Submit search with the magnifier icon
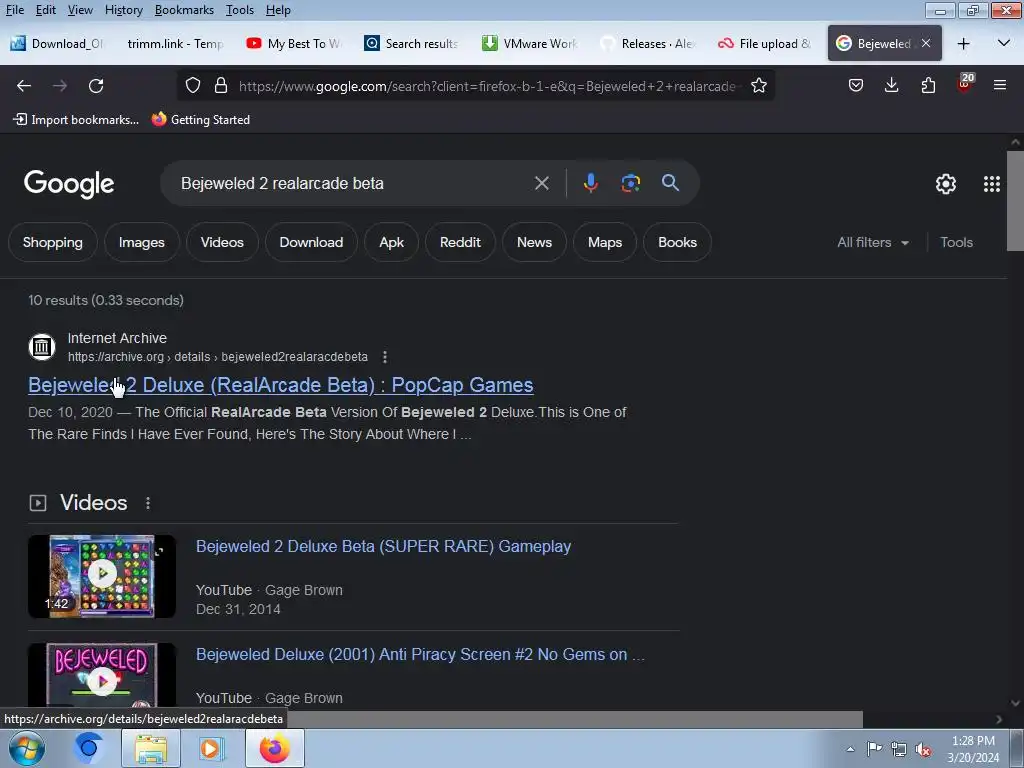 [x=670, y=183]
